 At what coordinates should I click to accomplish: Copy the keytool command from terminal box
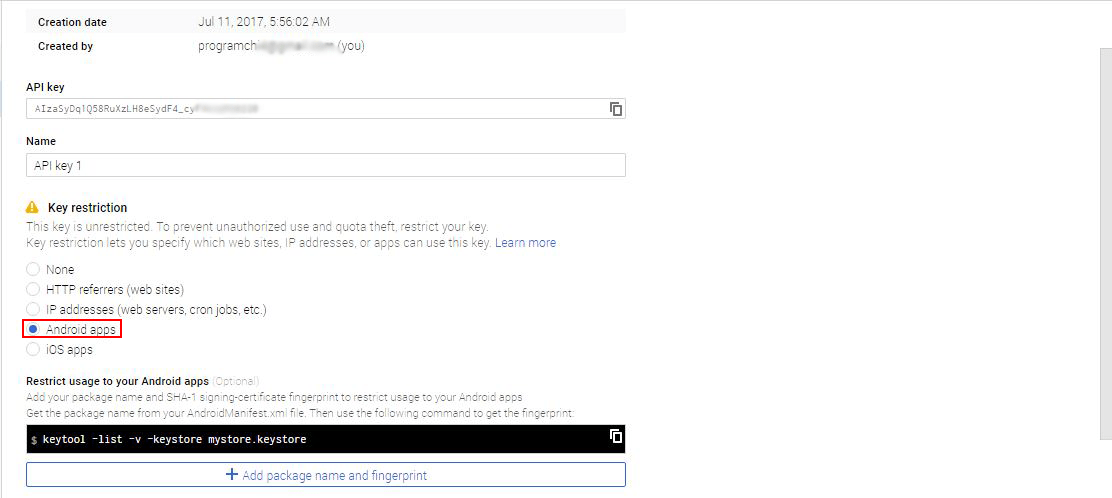point(616,436)
